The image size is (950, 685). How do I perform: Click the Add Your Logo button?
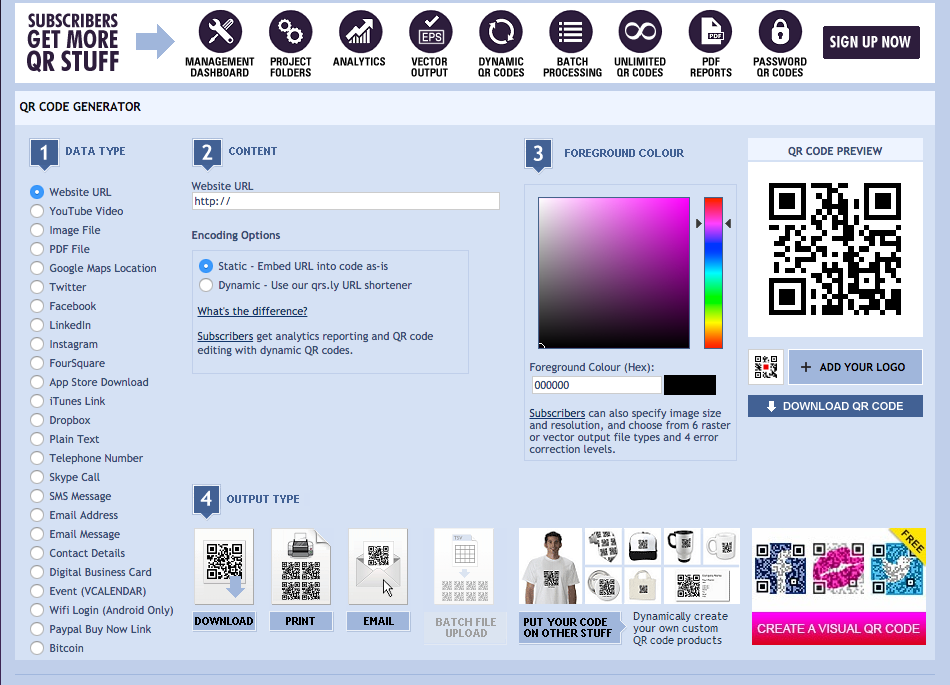tap(855, 367)
